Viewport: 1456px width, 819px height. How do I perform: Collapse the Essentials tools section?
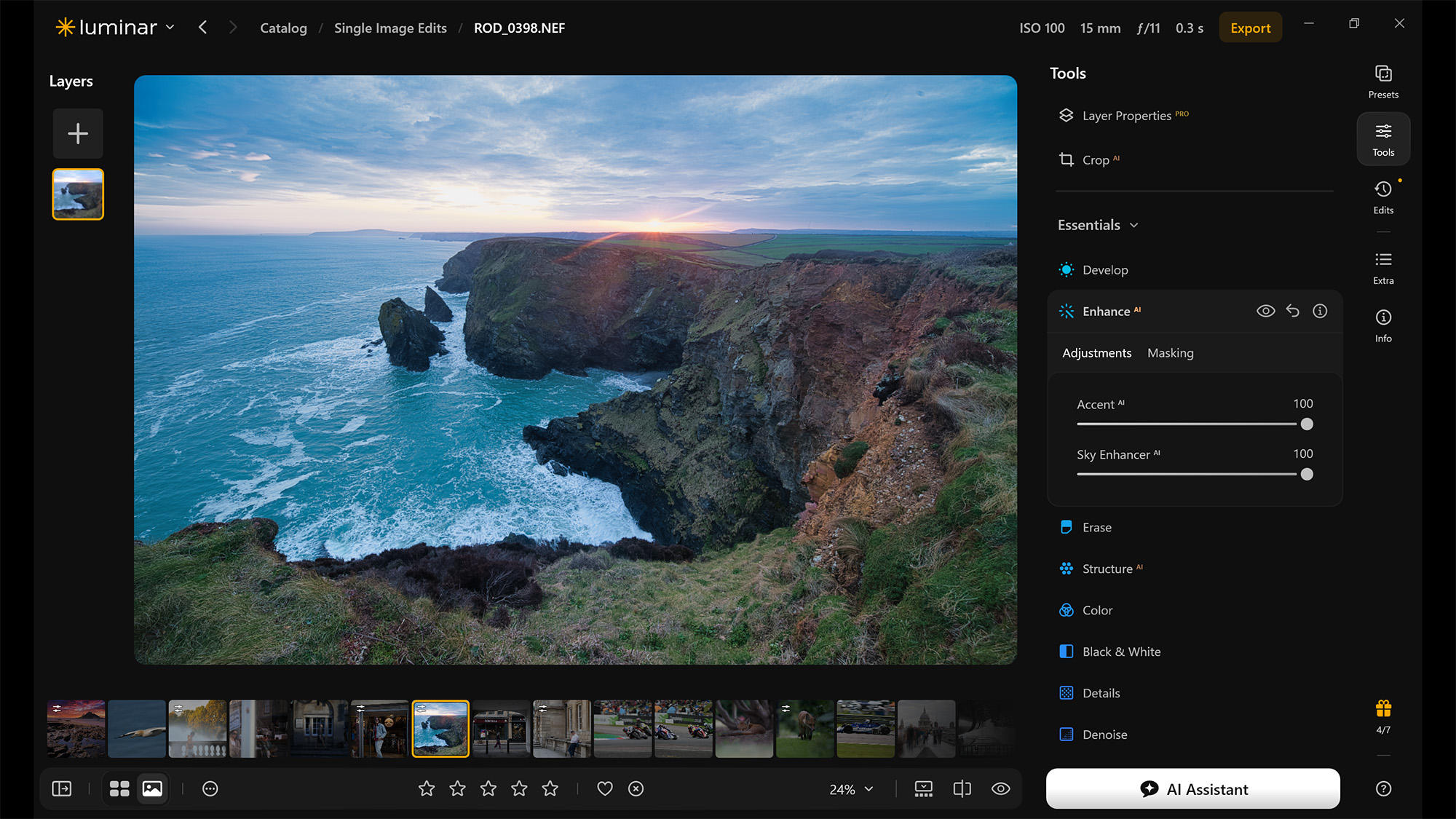[x=1098, y=225]
